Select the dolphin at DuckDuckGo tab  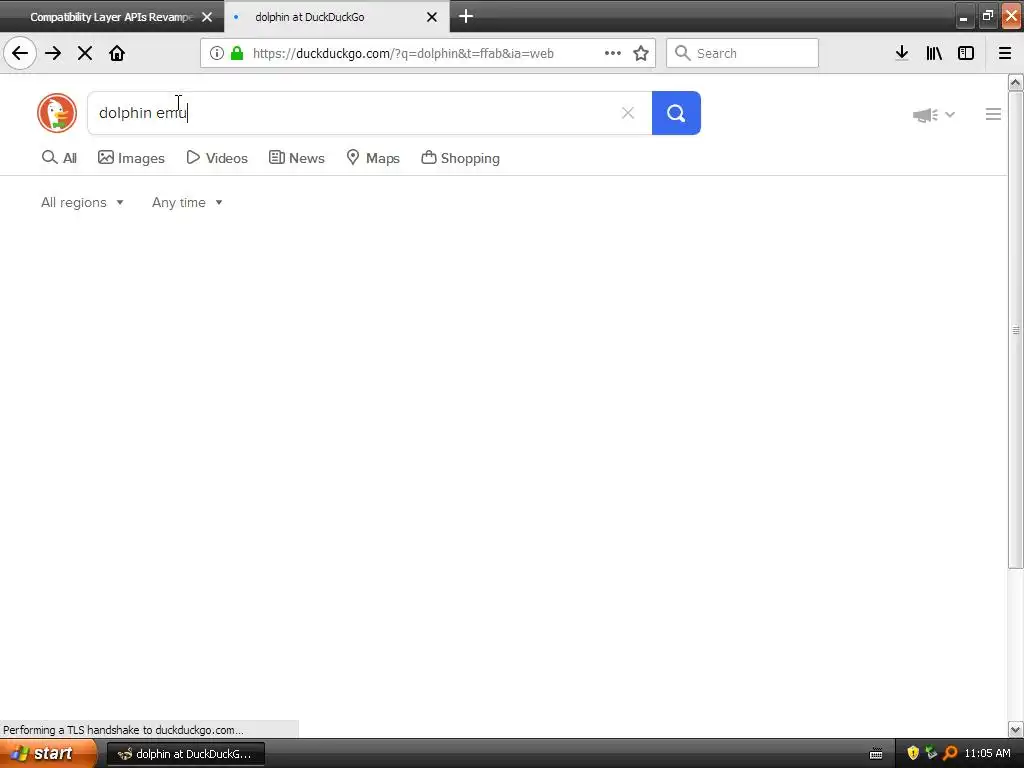tap(310, 17)
